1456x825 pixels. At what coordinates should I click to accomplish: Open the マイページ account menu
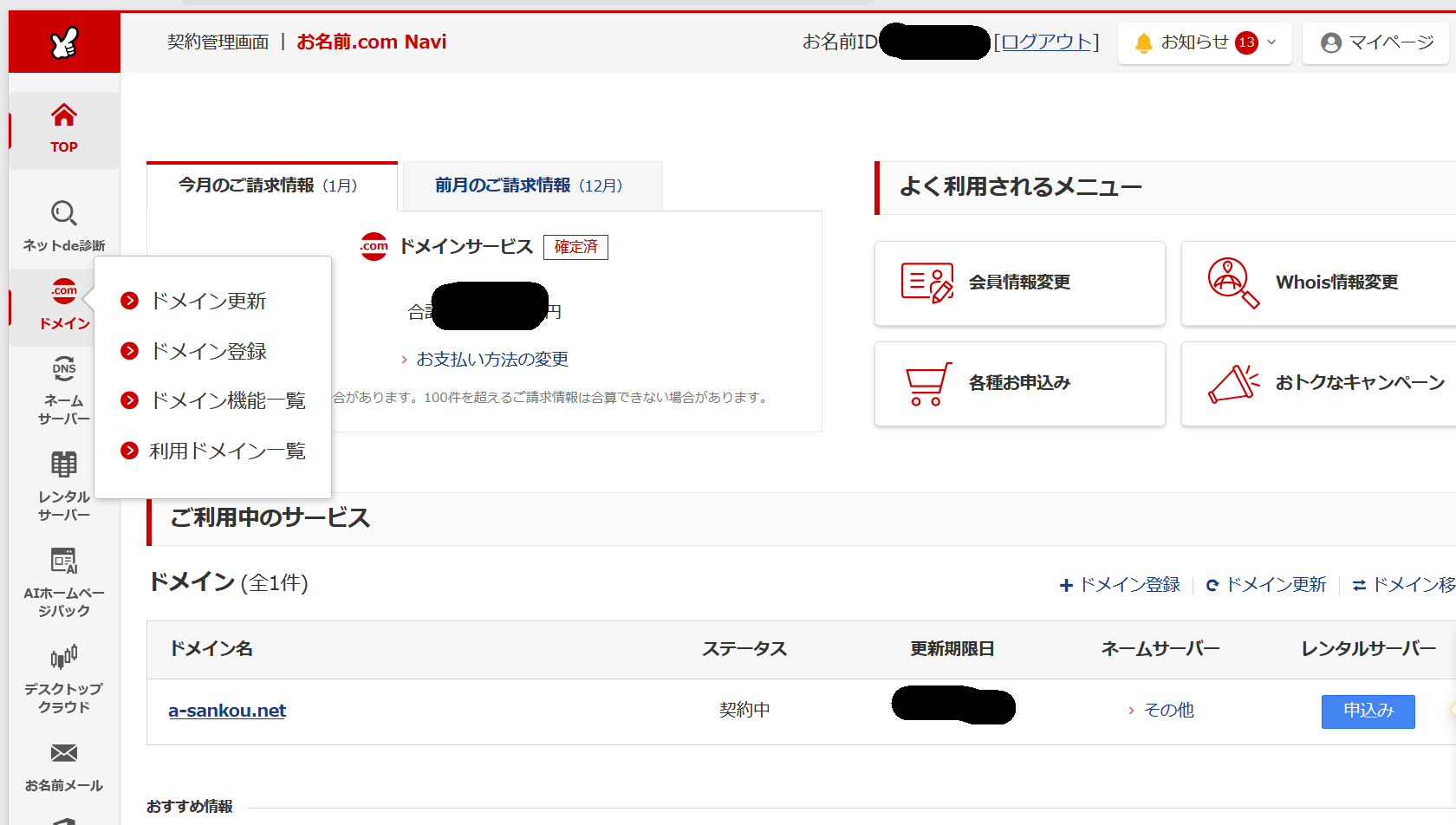(1376, 42)
